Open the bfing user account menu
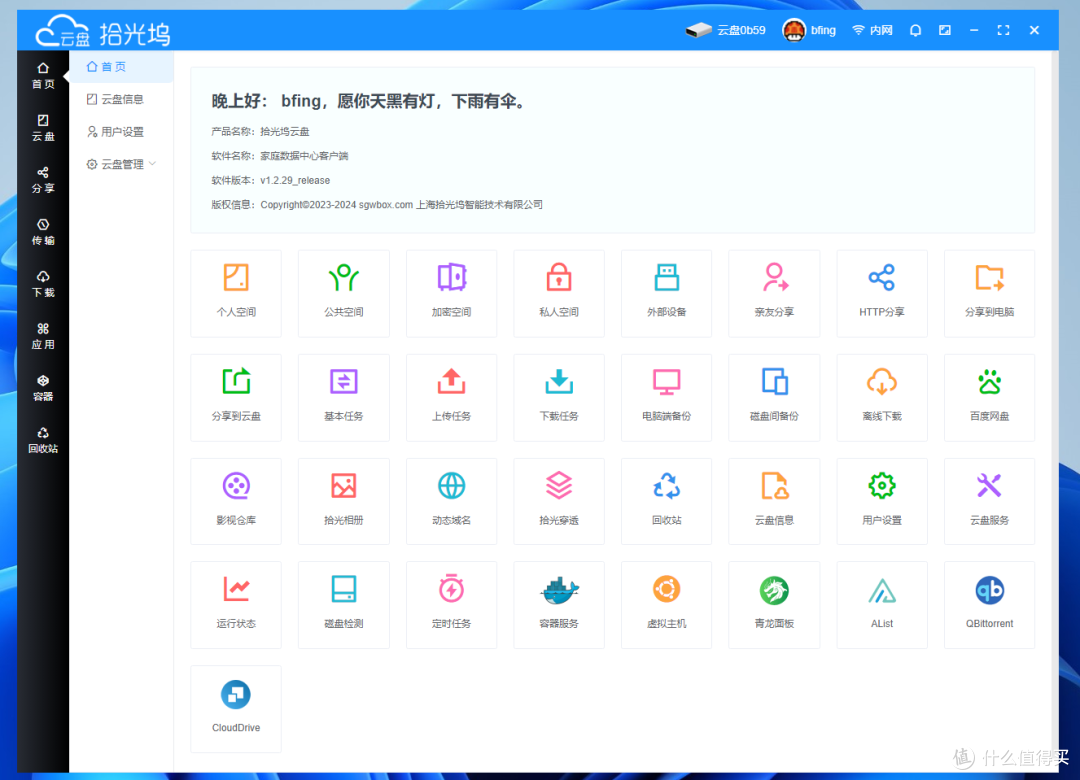The width and height of the screenshot is (1080, 780). (x=809, y=30)
